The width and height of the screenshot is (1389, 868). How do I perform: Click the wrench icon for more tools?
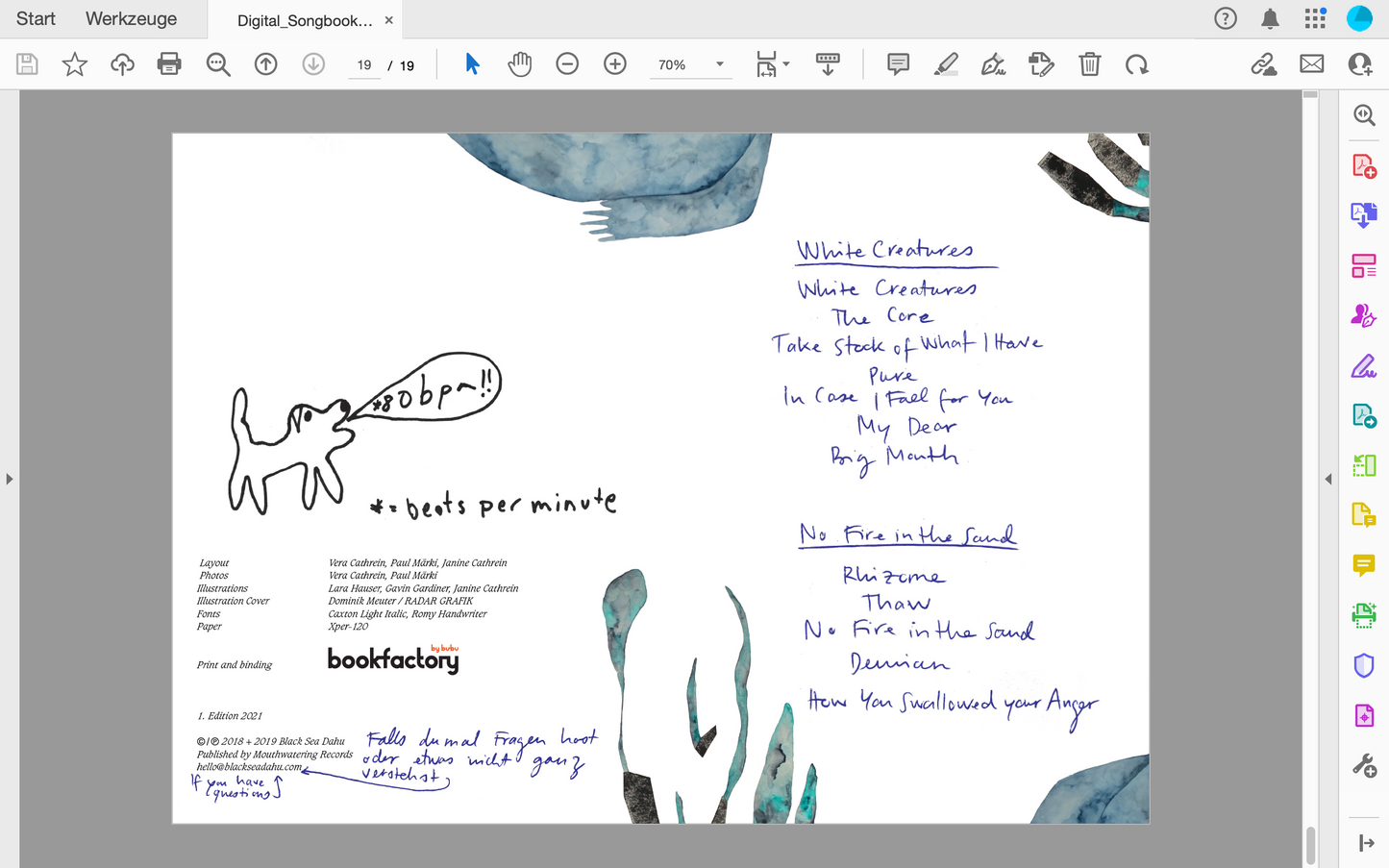coord(1363,764)
